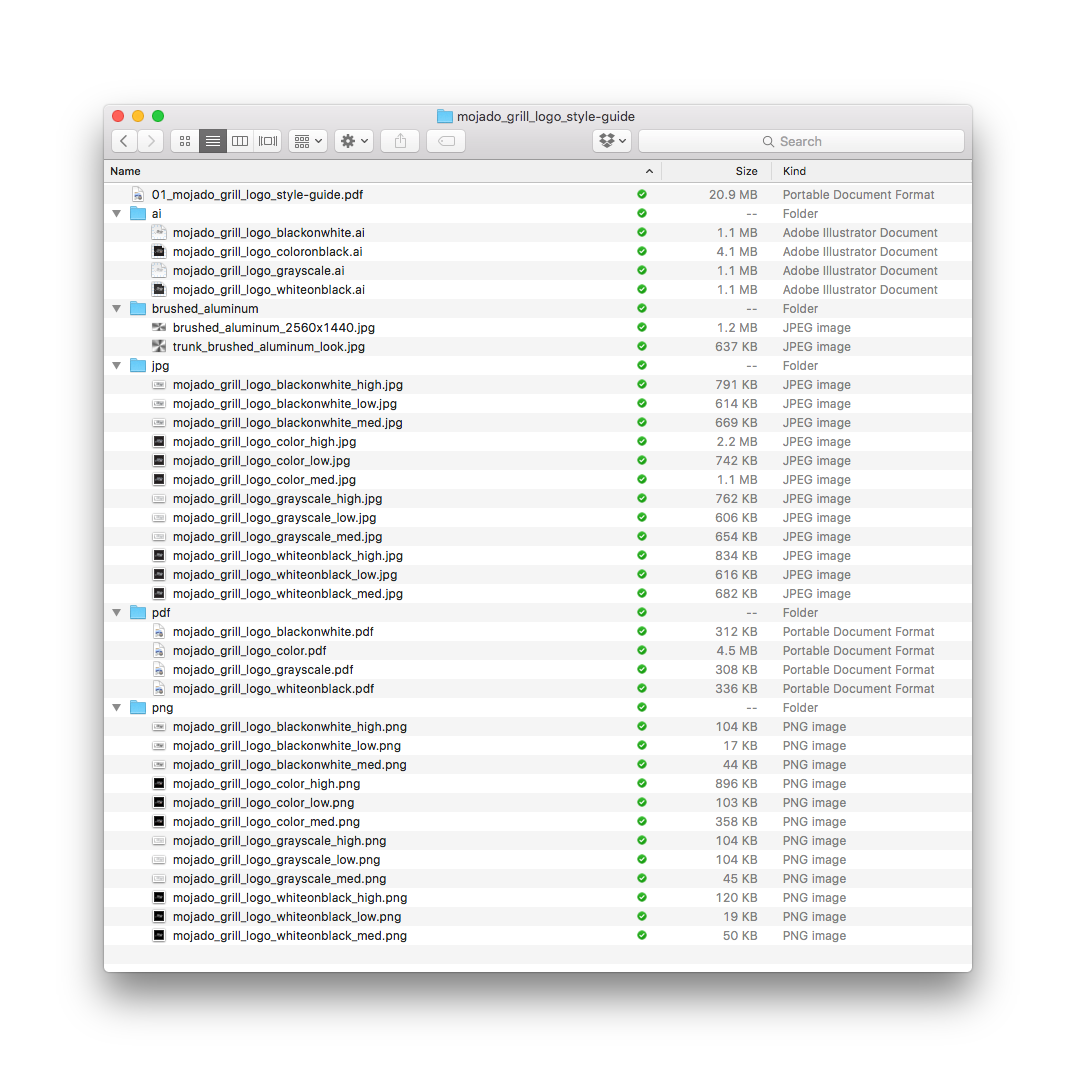This screenshot has width=1076, height=1075.
Task: Open the gear action menu
Action: [354, 141]
